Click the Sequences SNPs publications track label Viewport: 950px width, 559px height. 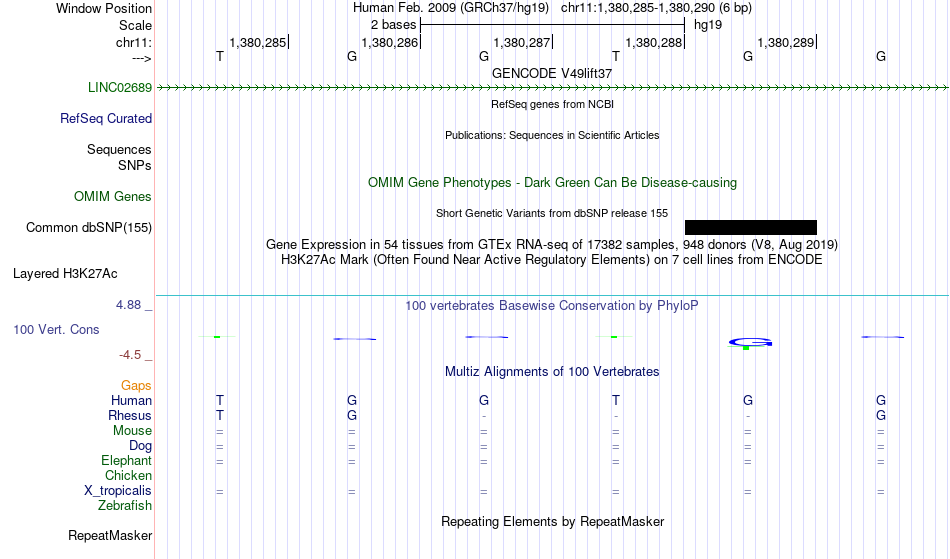pyautogui.click(x=119, y=157)
